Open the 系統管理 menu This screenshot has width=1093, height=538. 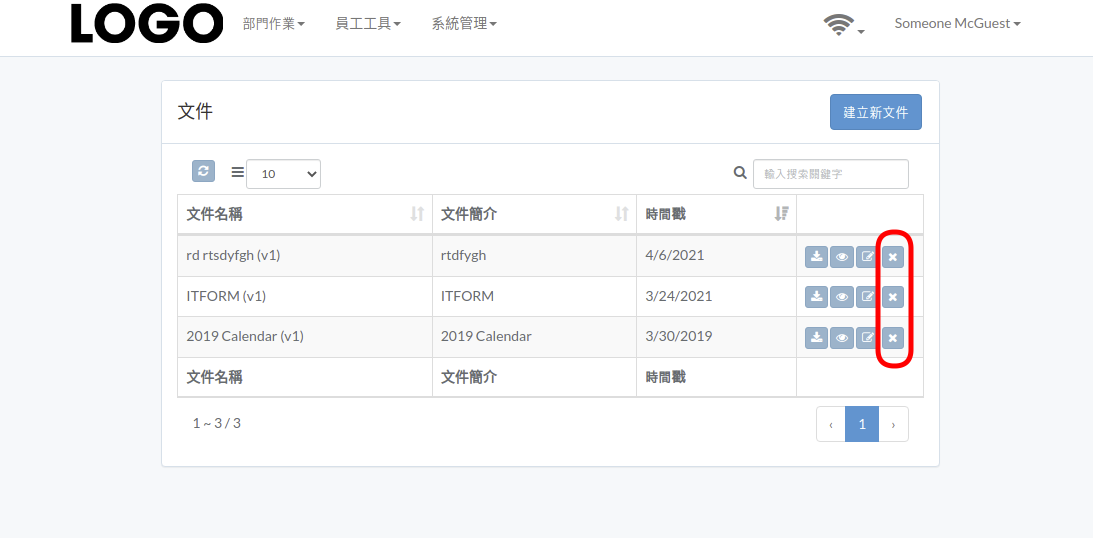464,24
